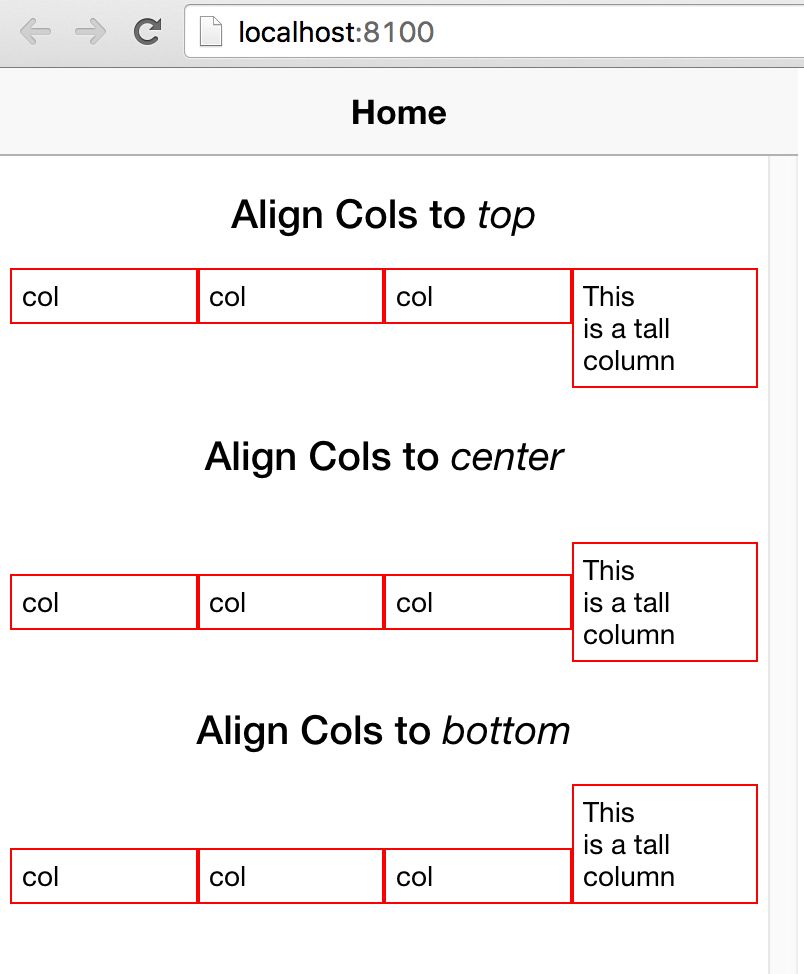The height and width of the screenshot is (974, 804).
Task: Click the Align Cols to center heading
Action: [x=383, y=457]
